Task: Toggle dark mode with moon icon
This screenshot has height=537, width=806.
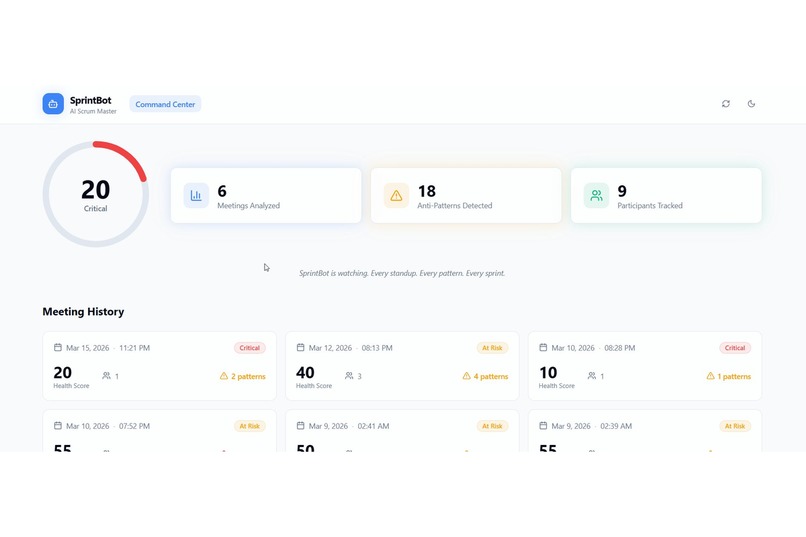Action: tap(751, 104)
